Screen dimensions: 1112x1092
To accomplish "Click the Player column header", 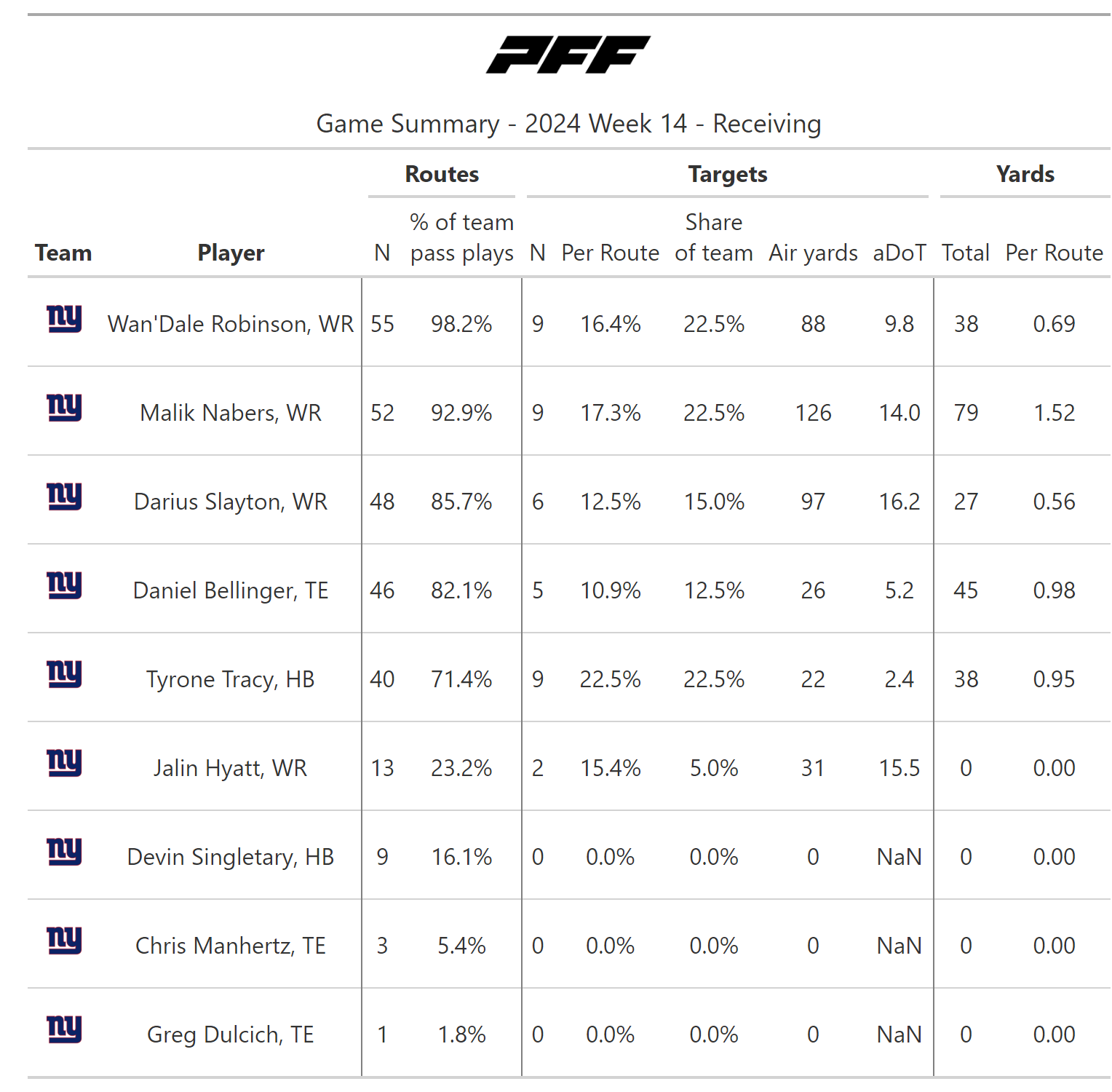I will [x=231, y=253].
